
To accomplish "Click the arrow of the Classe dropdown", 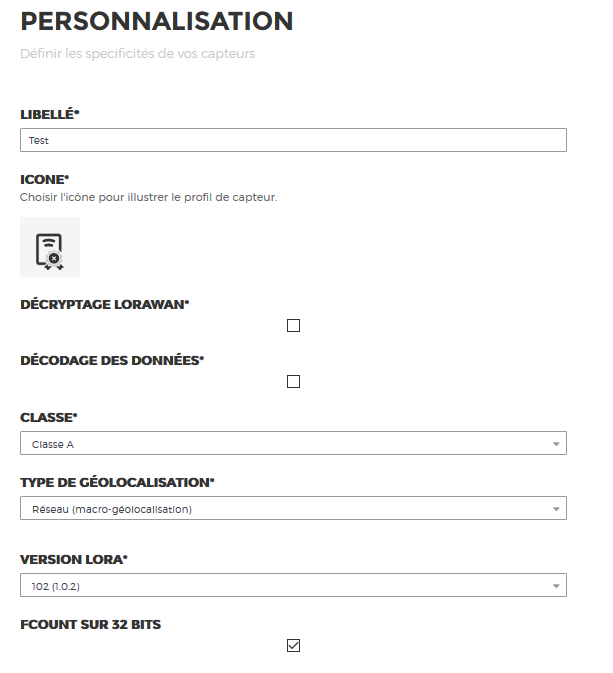I will pos(556,444).
